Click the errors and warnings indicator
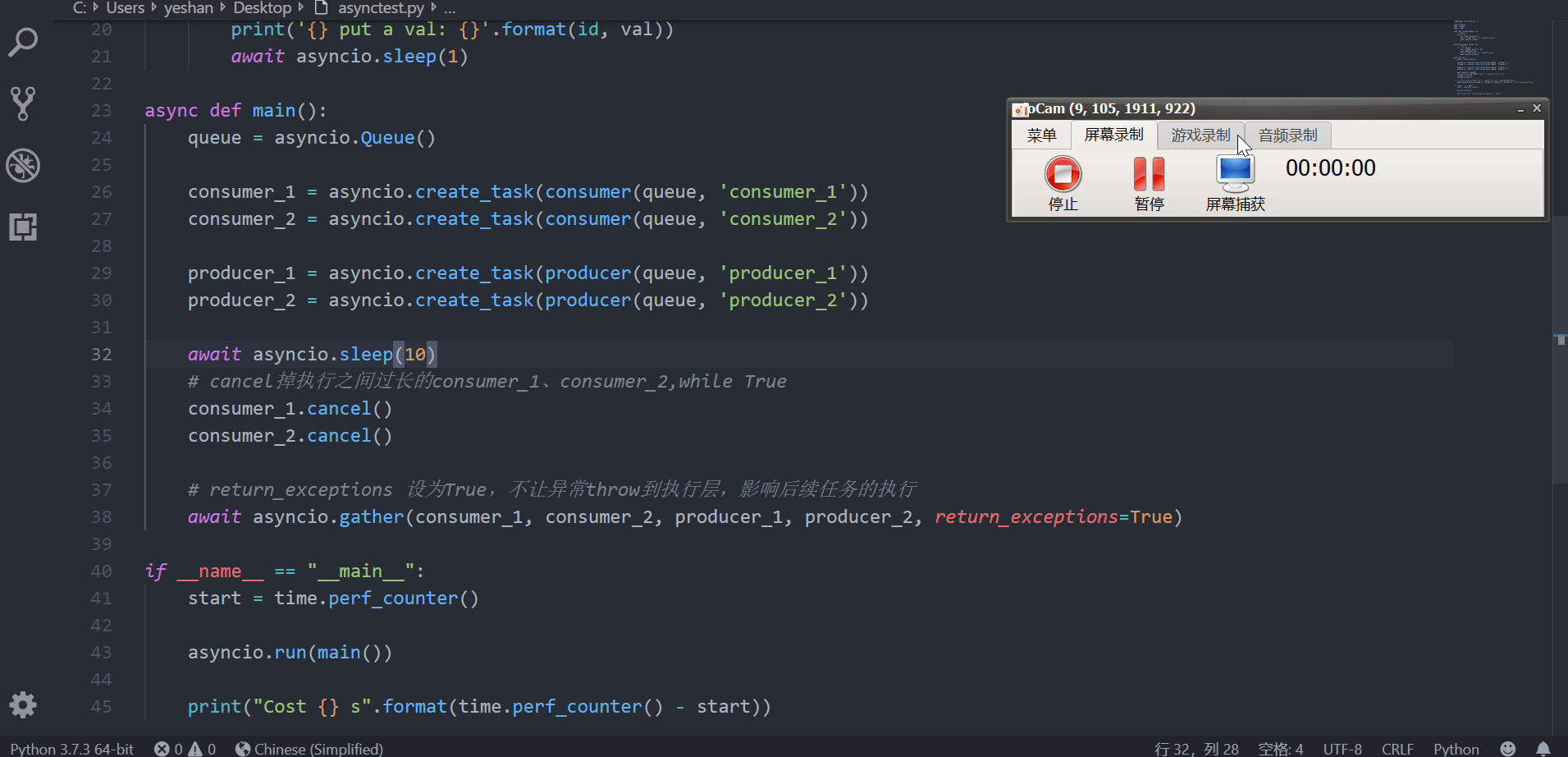 click(185, 748)
